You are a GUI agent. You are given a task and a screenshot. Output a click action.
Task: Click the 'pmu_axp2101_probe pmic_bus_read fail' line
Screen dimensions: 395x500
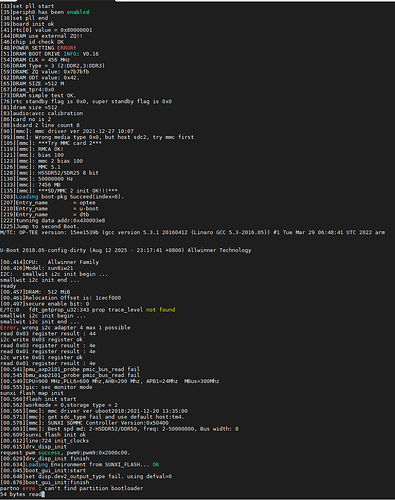70,369
